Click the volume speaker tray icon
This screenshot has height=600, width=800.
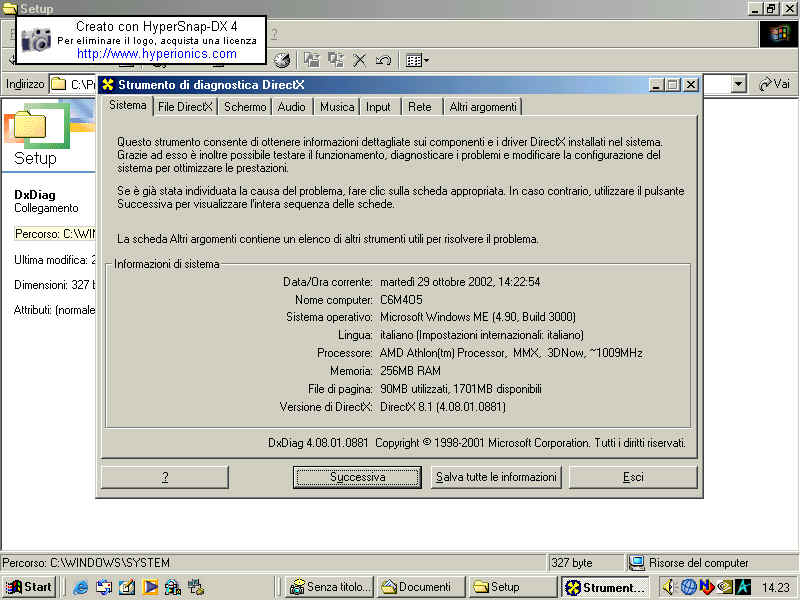(x=668, y=587)
